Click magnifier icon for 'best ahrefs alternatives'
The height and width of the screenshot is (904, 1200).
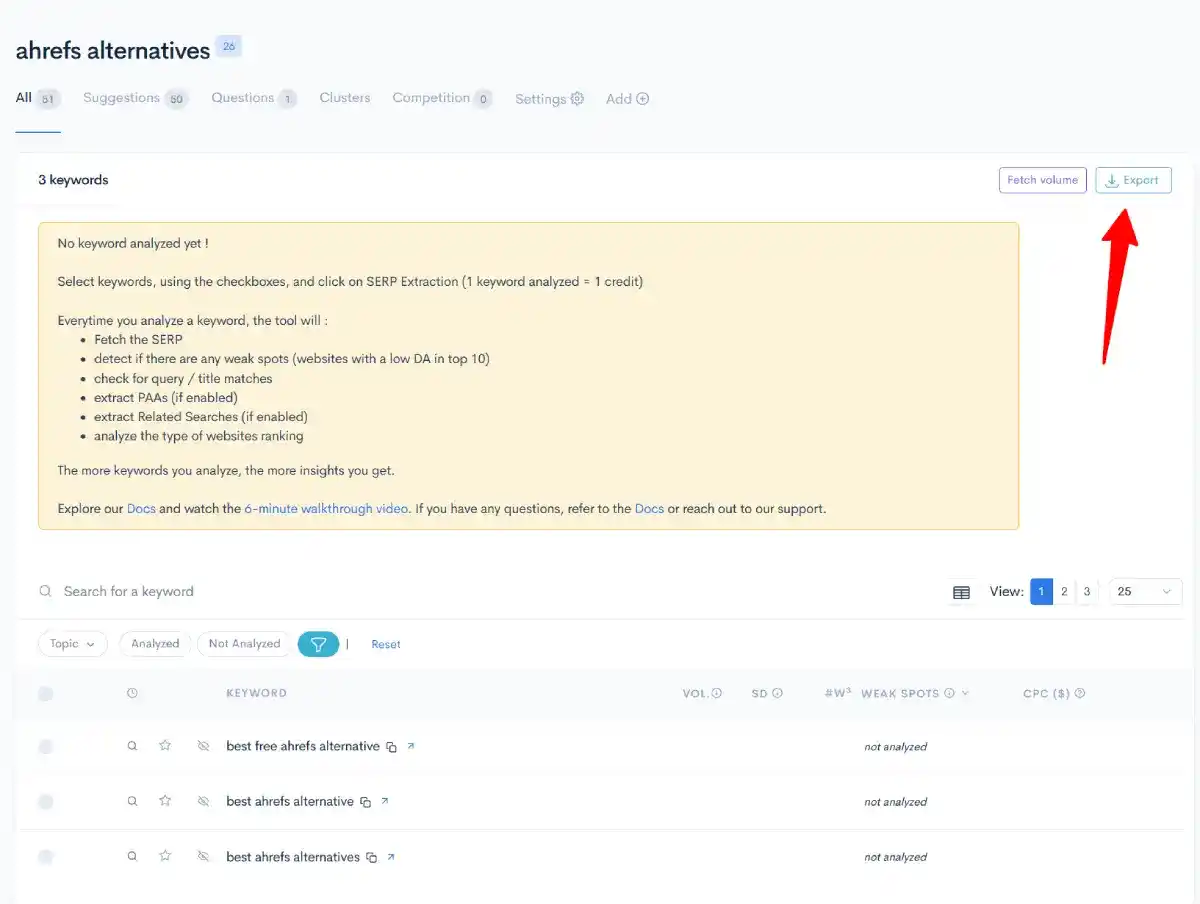(x=132, y=856)
